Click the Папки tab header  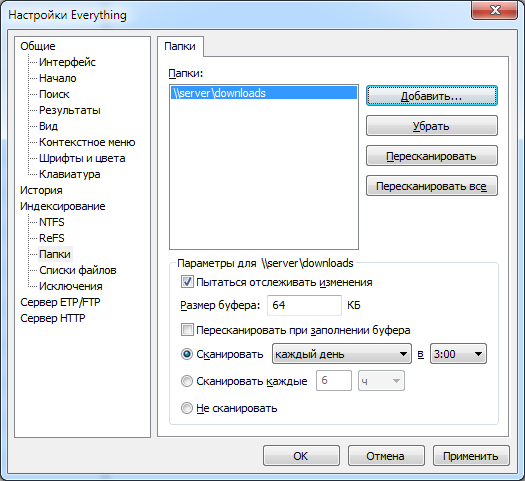[180, 46]
